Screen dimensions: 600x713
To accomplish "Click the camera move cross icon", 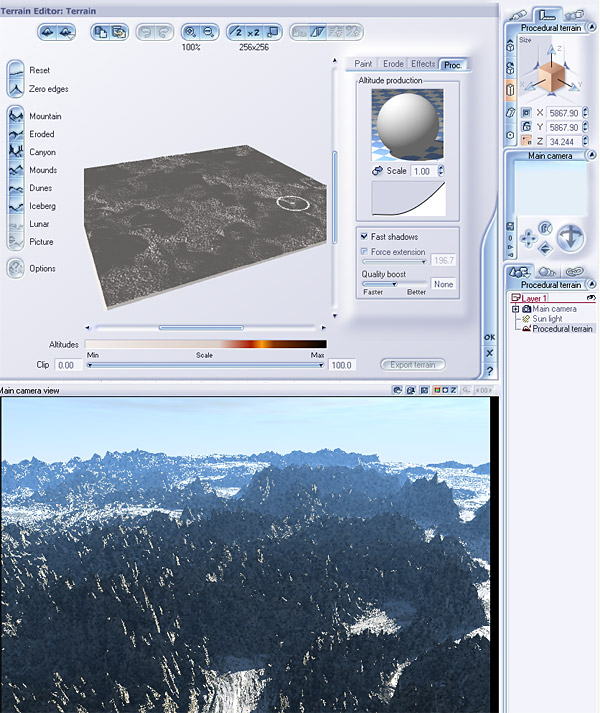I will (x=528, y=238).
